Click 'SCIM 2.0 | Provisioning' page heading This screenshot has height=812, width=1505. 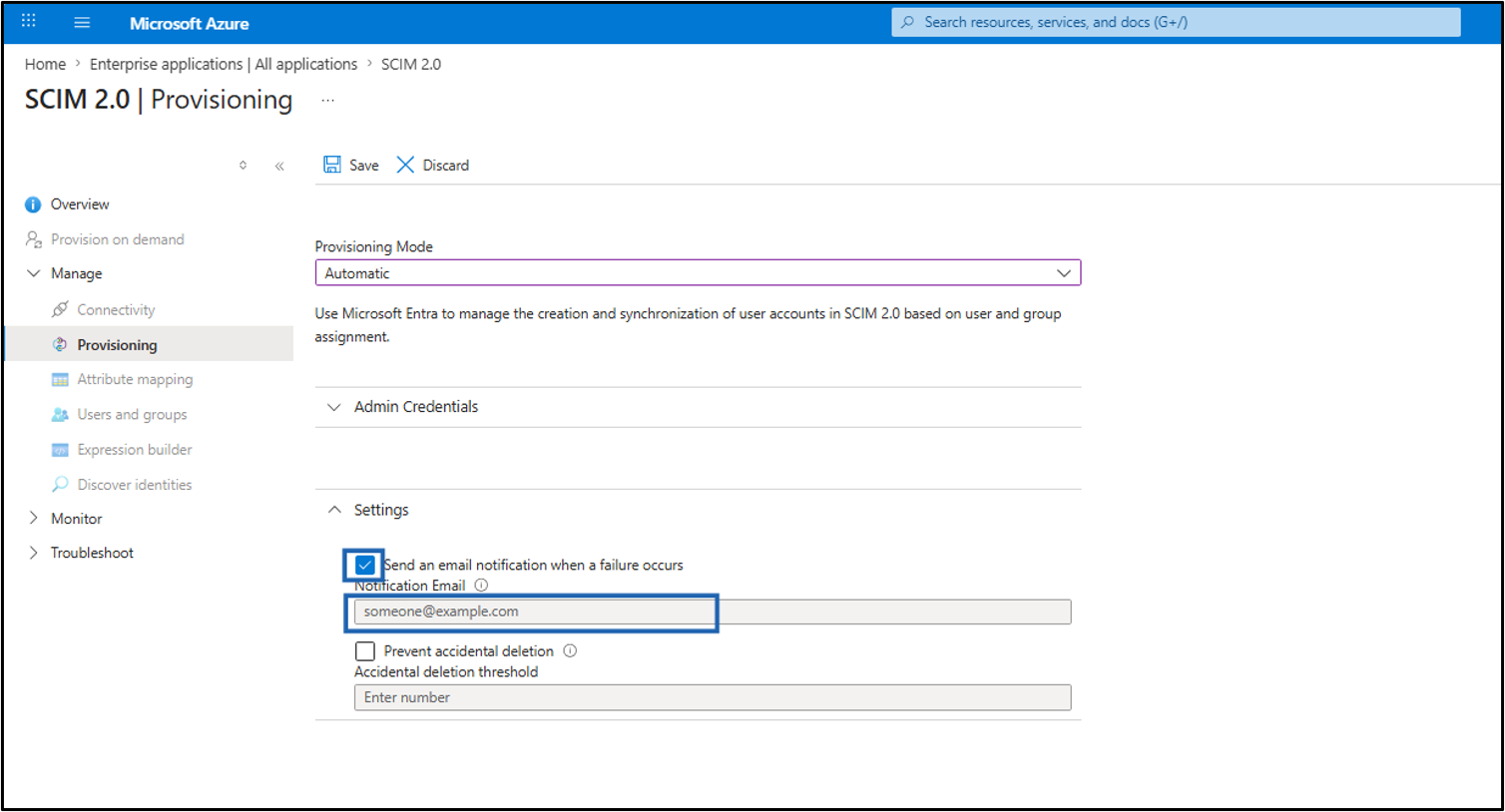159,100
